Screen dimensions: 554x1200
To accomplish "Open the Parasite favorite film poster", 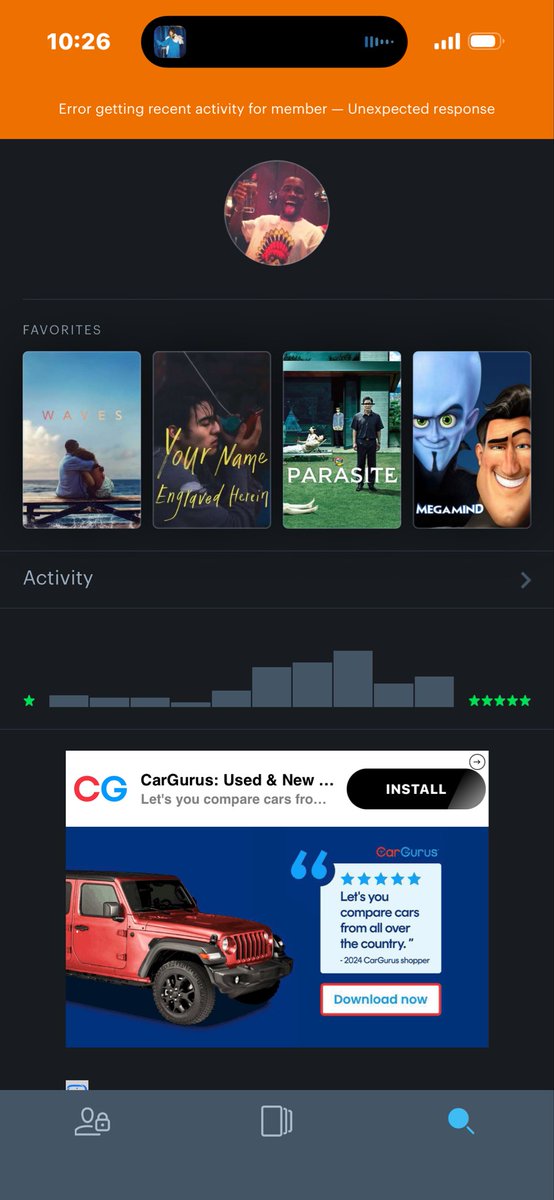I will click(x=342, y=439).
